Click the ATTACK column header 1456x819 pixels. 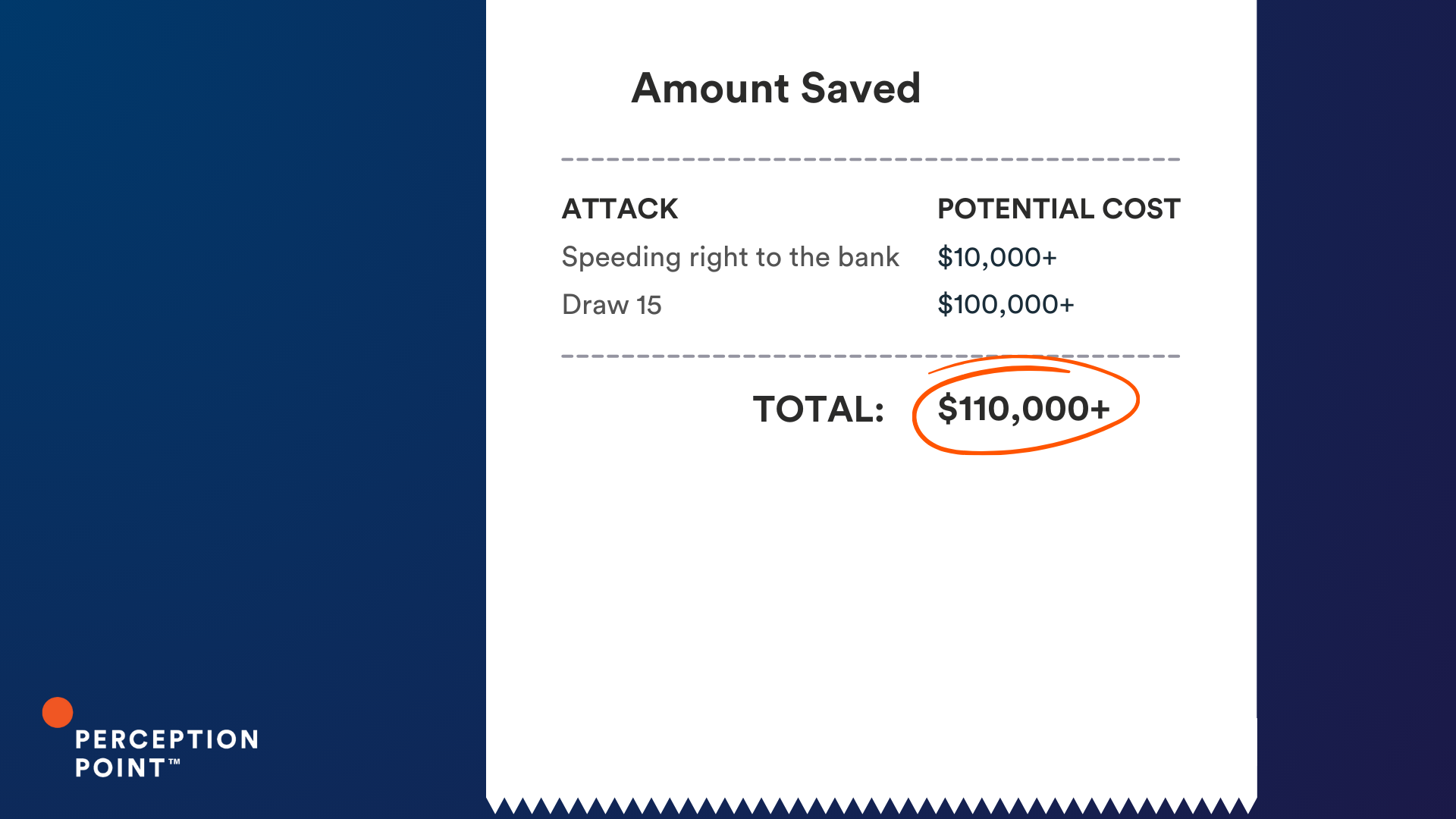click(620, 209)
